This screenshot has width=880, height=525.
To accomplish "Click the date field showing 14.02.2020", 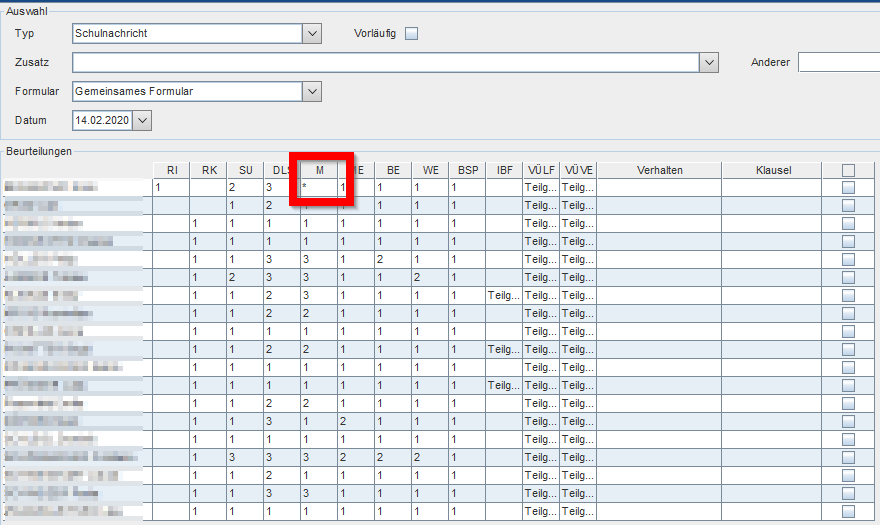I will point(103,120).
